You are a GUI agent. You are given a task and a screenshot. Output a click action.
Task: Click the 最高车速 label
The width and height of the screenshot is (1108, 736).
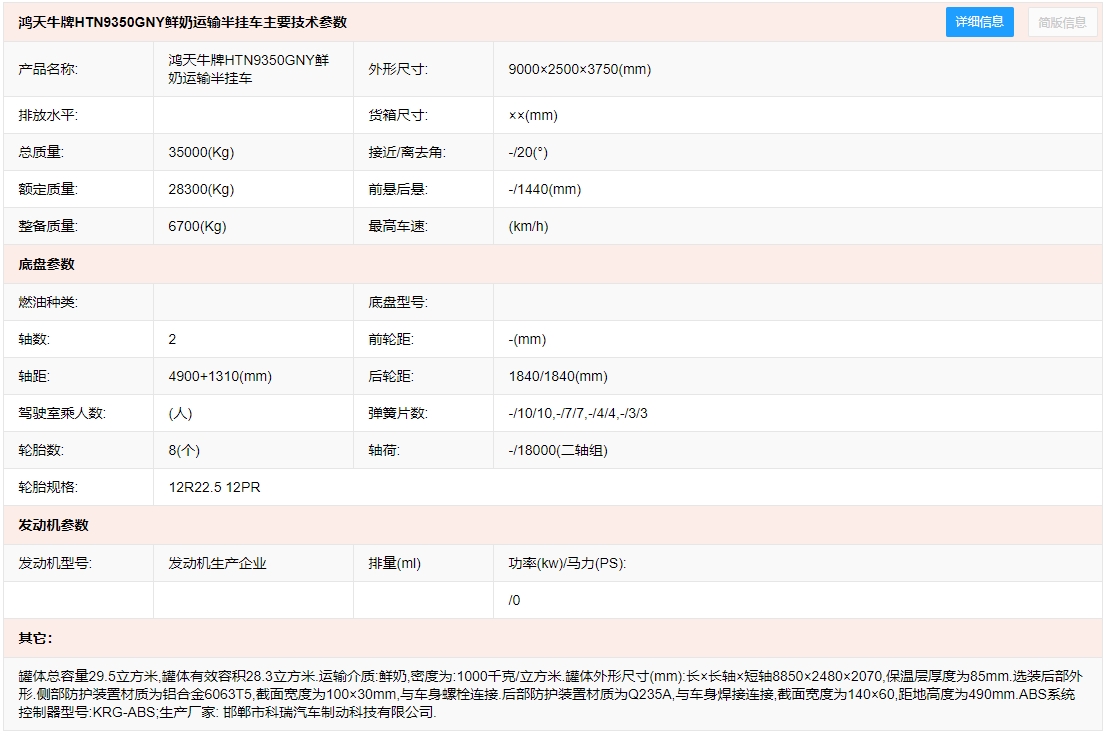398,226
